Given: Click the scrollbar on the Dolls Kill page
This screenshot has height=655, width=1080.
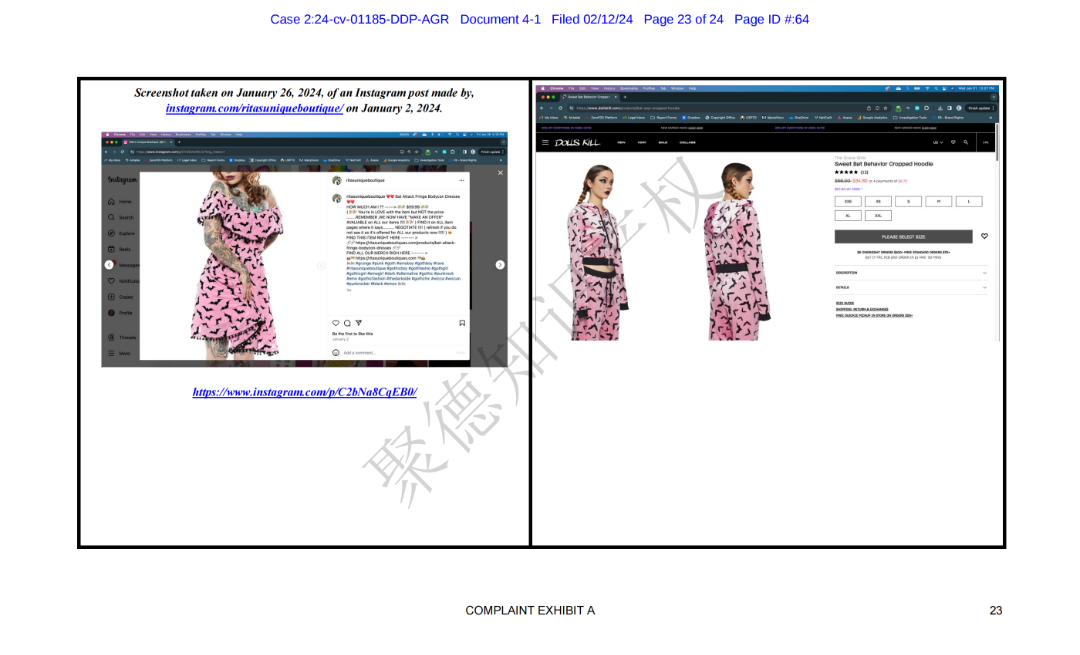Looking at the screenshot, I should (x=997, y=143).
